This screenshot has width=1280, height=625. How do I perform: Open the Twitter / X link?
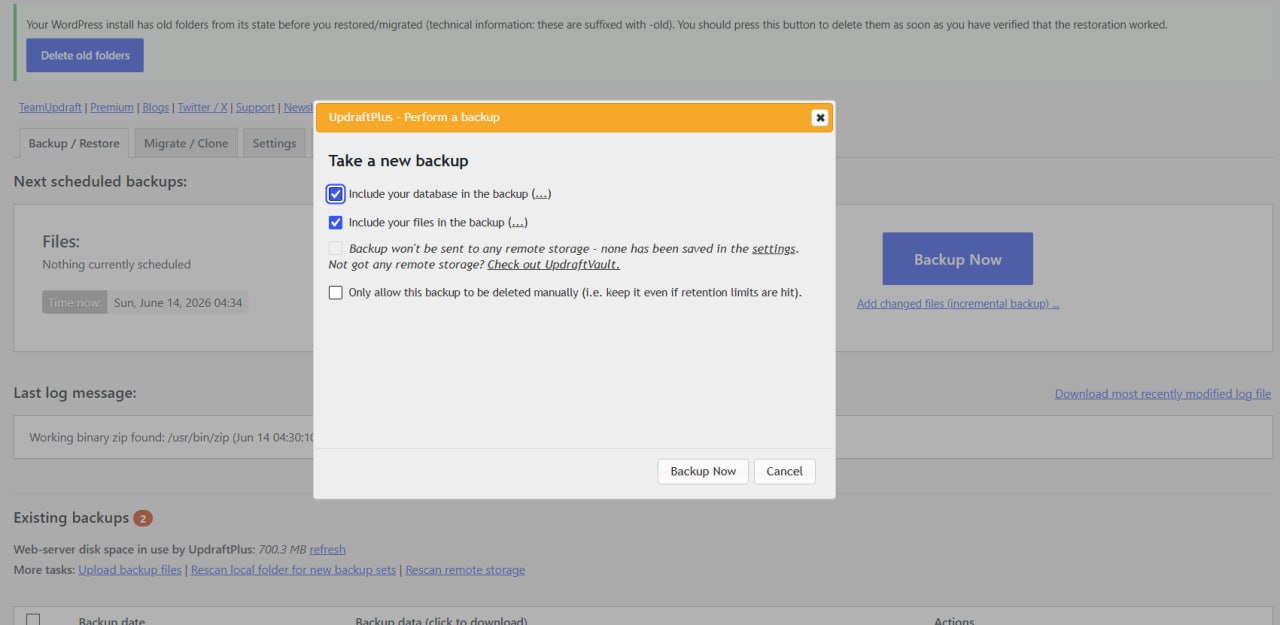(x=203, y=108)
